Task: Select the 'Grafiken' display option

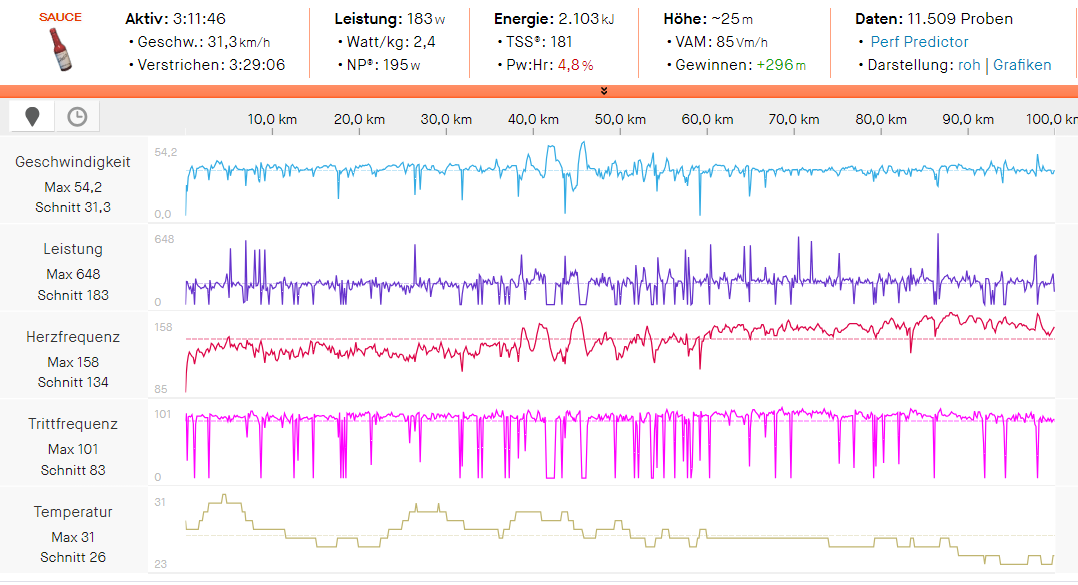Action: coord(1022,65)
